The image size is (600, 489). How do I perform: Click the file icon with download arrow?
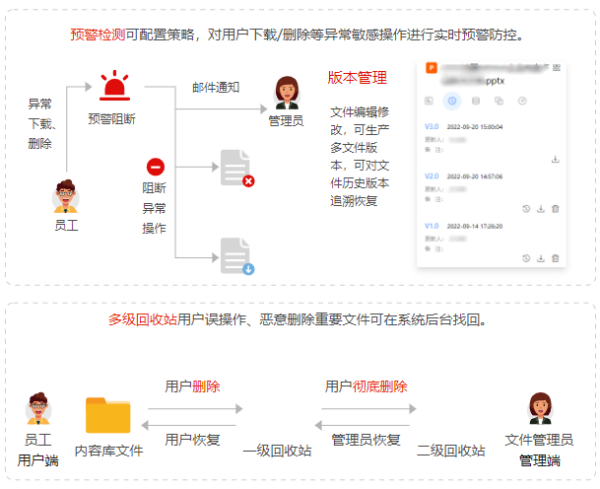236,256
